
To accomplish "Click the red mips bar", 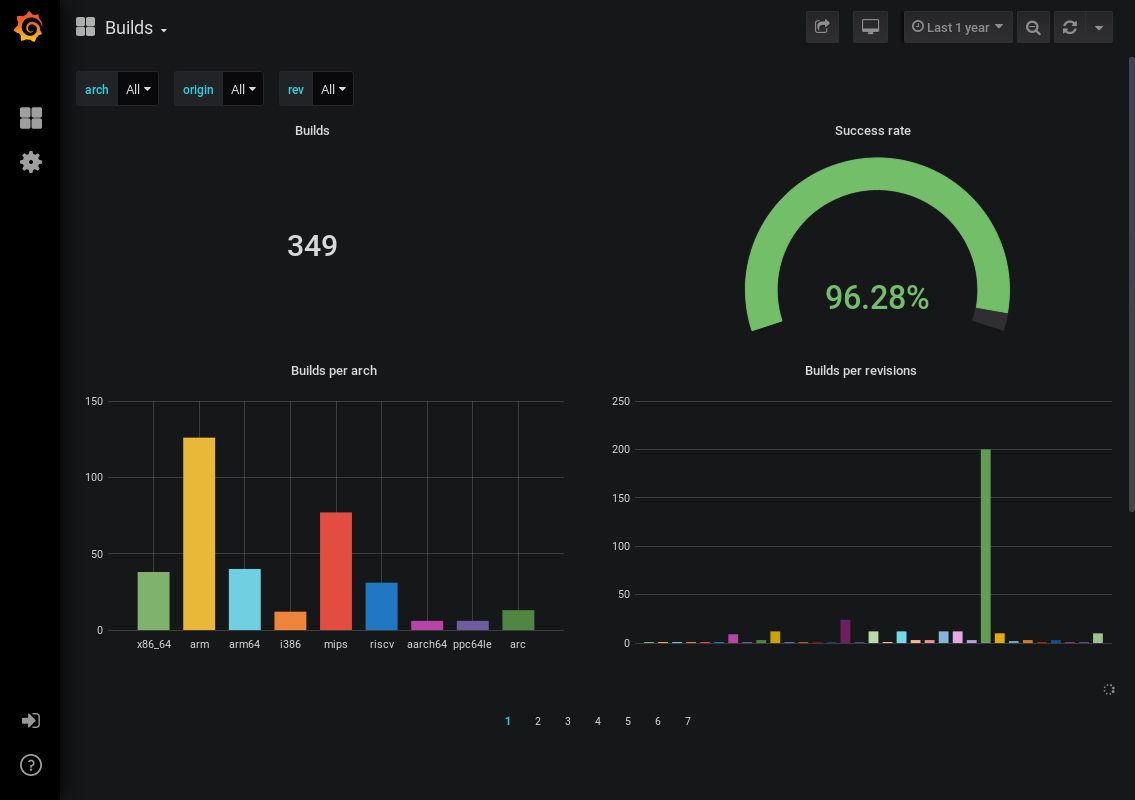I will point(336,571).
